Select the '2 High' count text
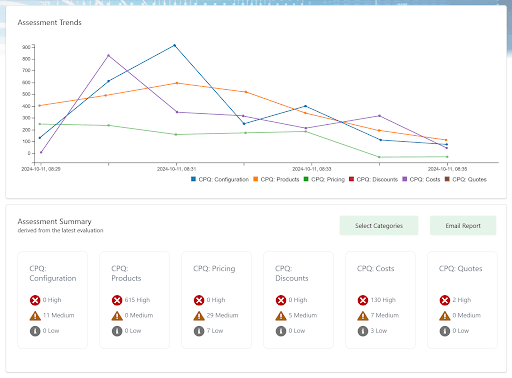 pyautogui.click(x=462, y=300)
